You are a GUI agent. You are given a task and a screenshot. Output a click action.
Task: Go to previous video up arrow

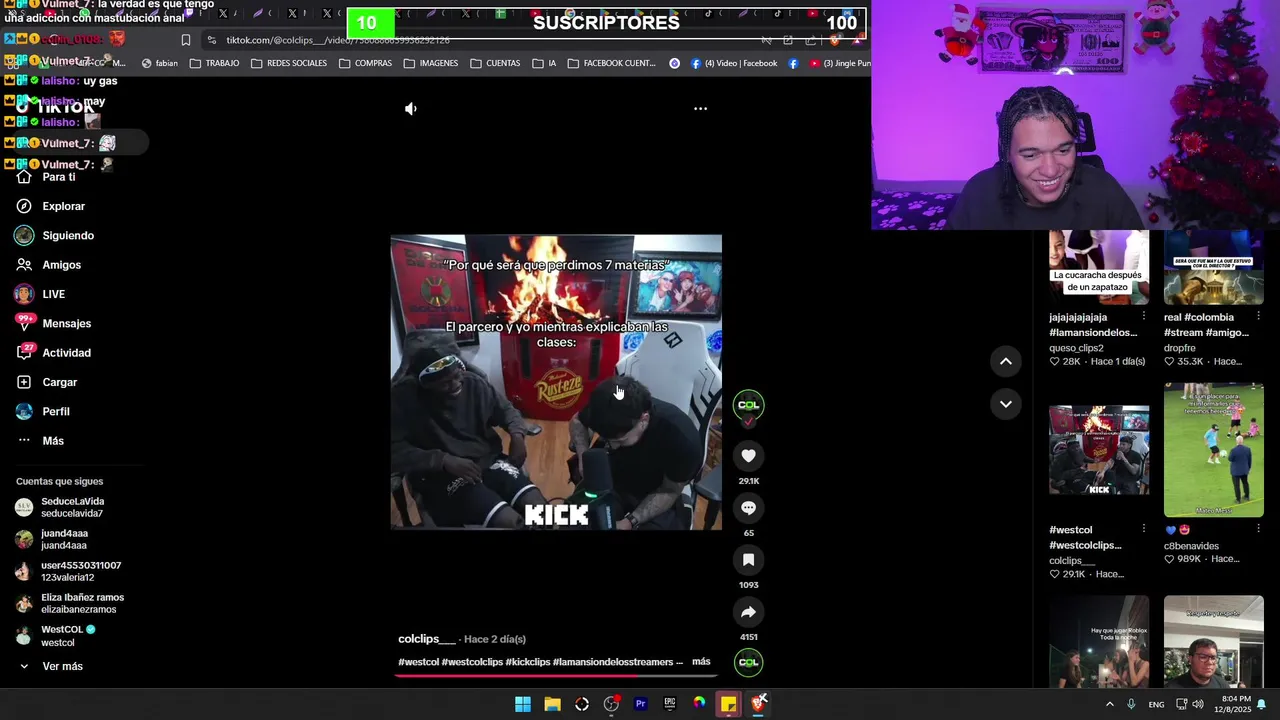coord(1006,361)
